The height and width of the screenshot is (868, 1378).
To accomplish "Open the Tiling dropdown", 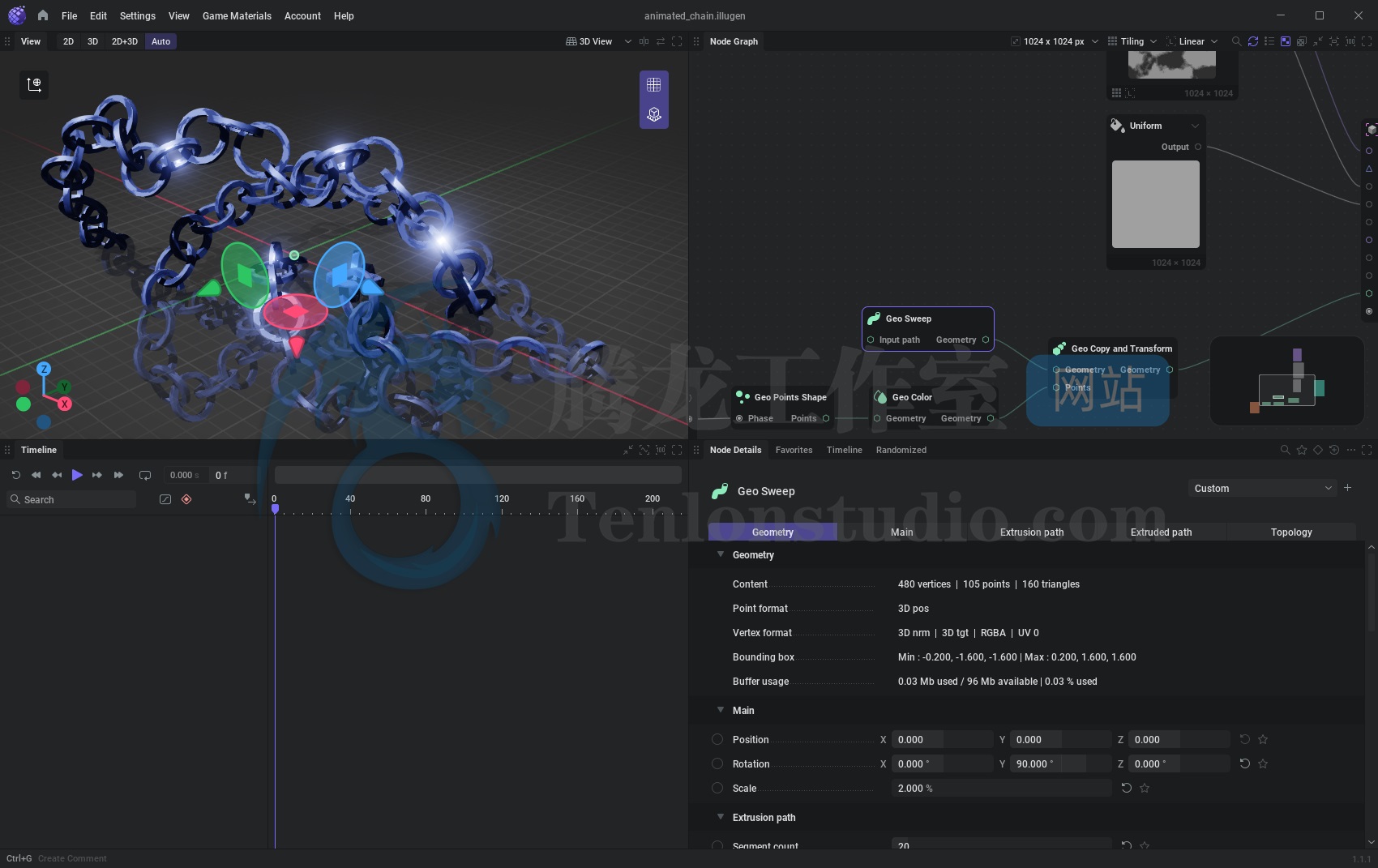I will tap(1133, 41).
